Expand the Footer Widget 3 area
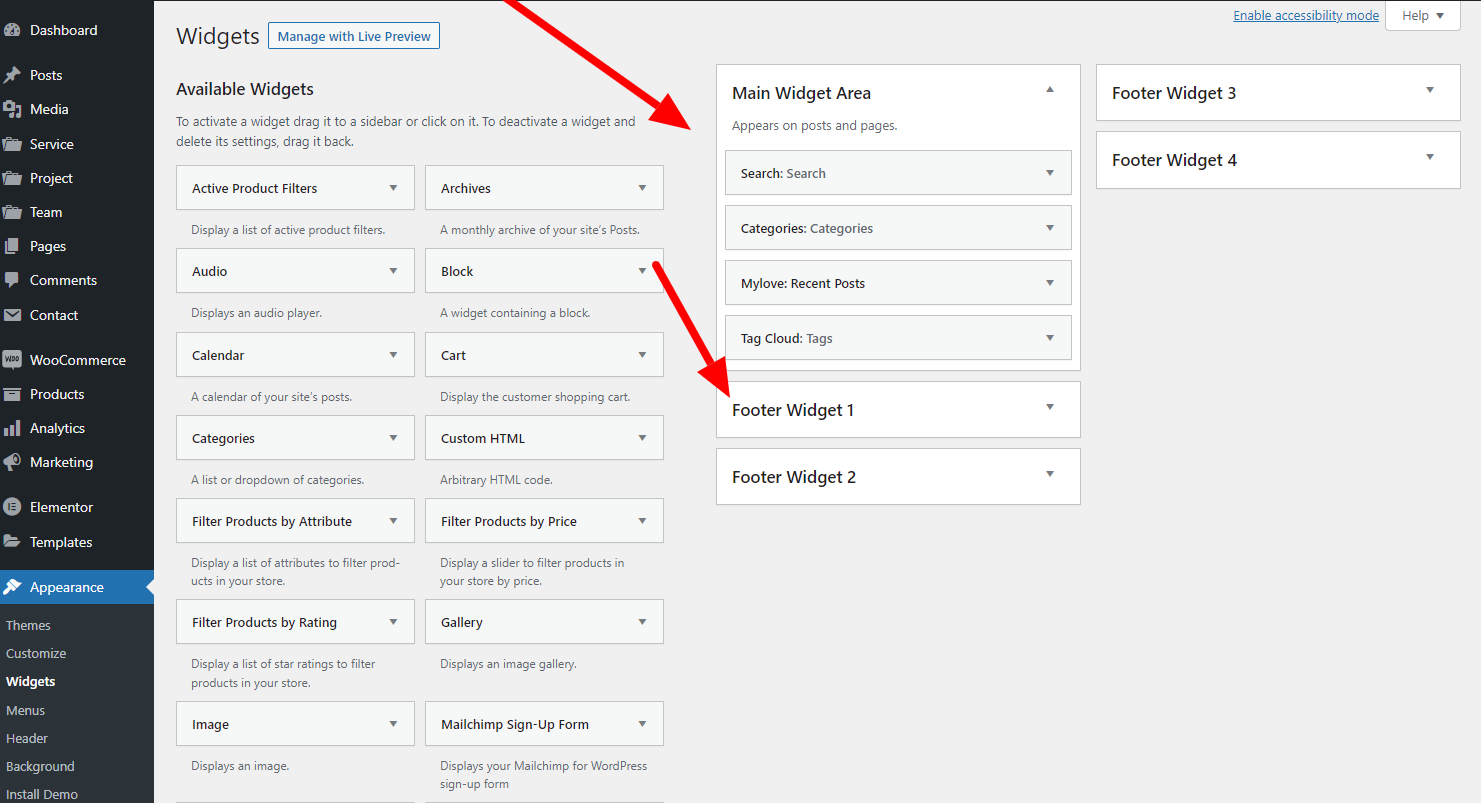The width and height of the screenshot is (1481, 803). [1429, 91]
